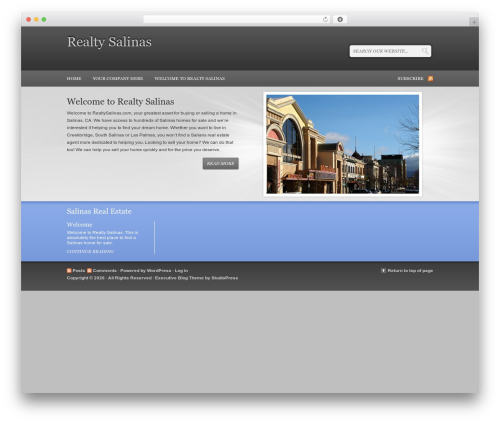Viewport: 500px width, 423px height.
Task: Click the search magnifier icon
Action: (x=425, y=51)
